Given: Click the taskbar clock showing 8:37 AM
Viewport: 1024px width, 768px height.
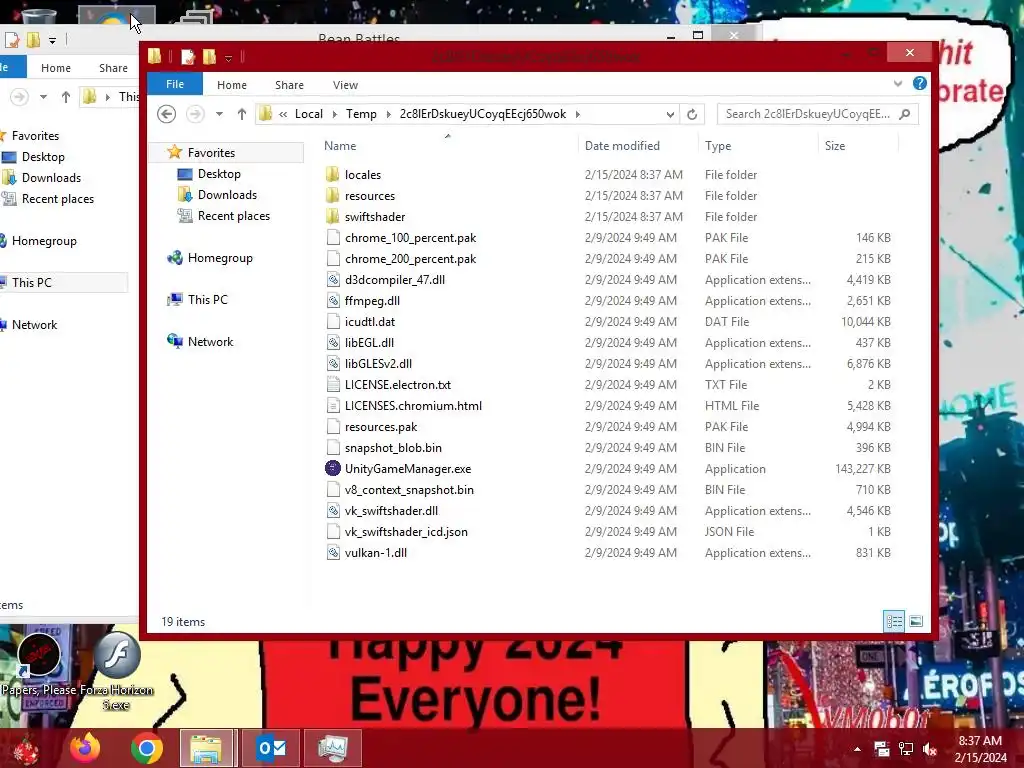Looking at the screenshot, I should (x=980, y=748).
